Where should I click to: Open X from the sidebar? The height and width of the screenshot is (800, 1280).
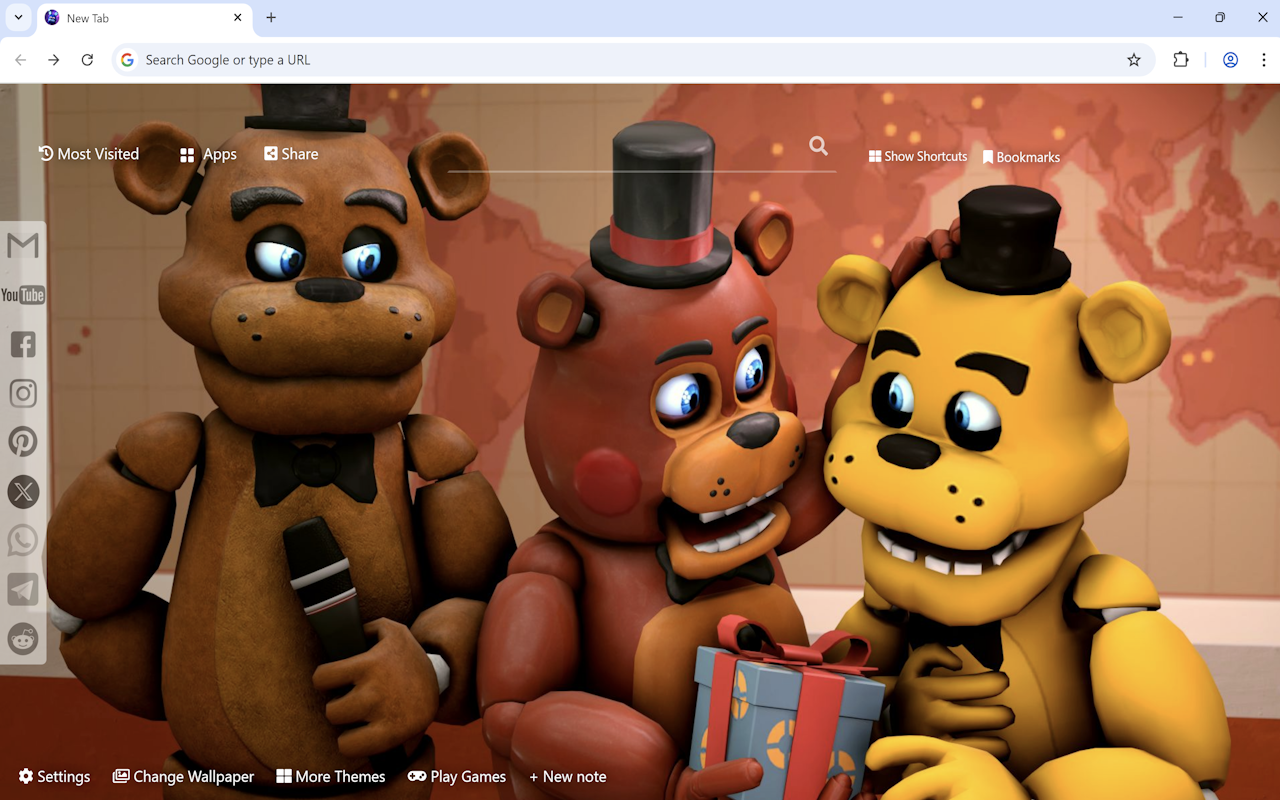[x=22, y=491]
